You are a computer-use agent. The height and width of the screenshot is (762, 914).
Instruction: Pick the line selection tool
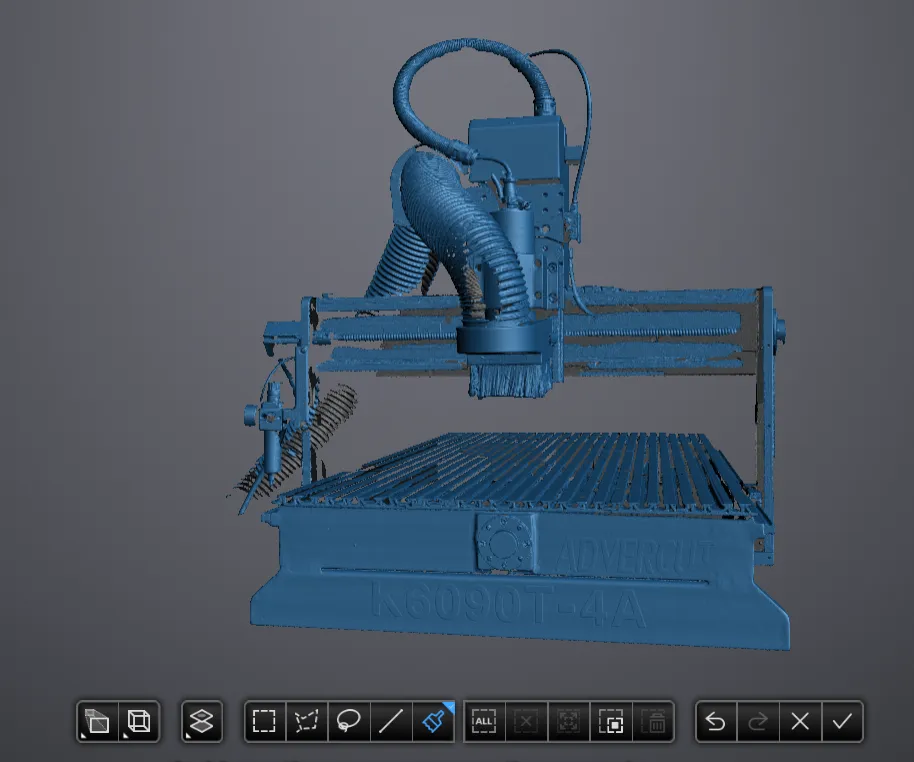point(391,721)
